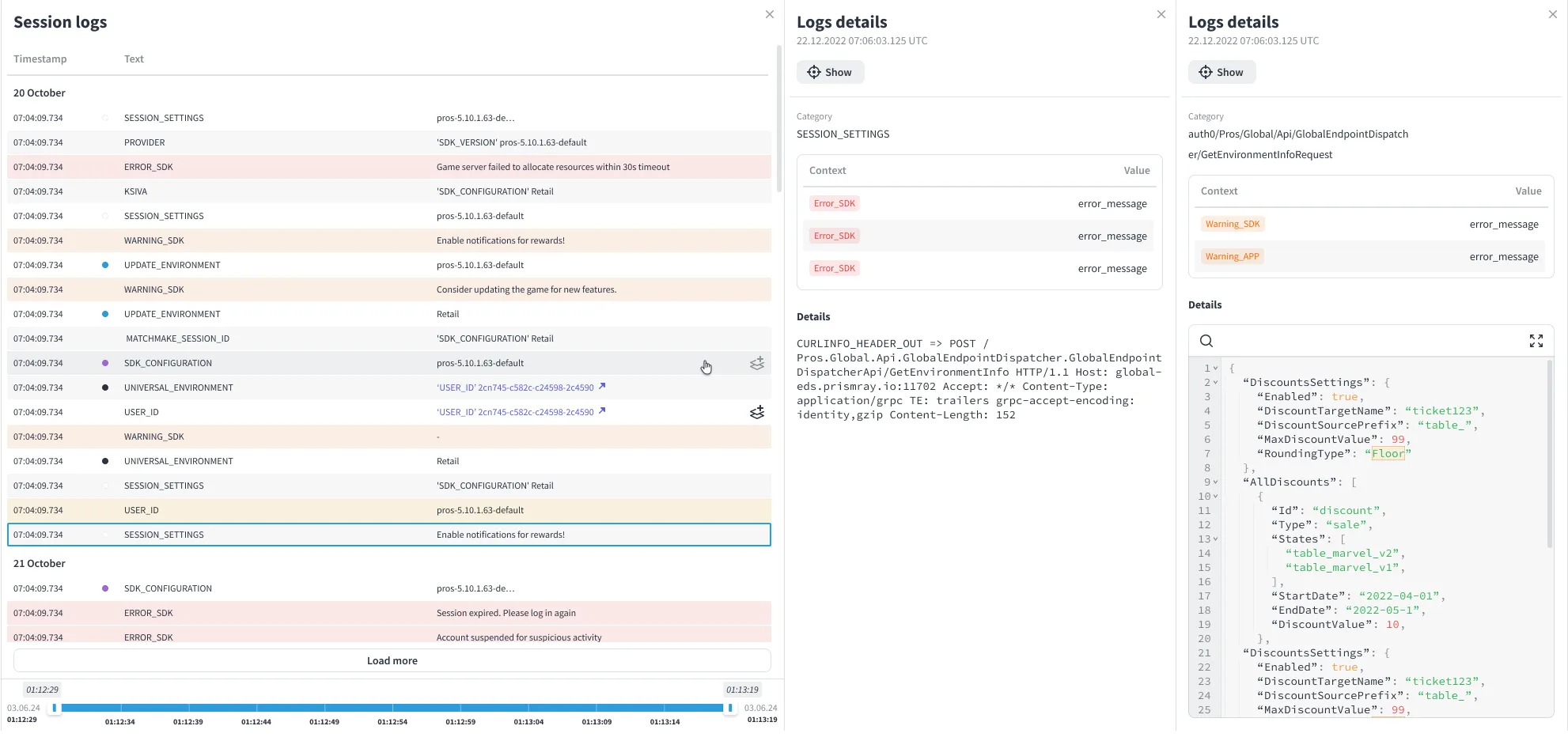Click the right handle of the timeline range
The height and width of the screenshot is (741, 1568).
pyautogui.click(x=729, y=708)
